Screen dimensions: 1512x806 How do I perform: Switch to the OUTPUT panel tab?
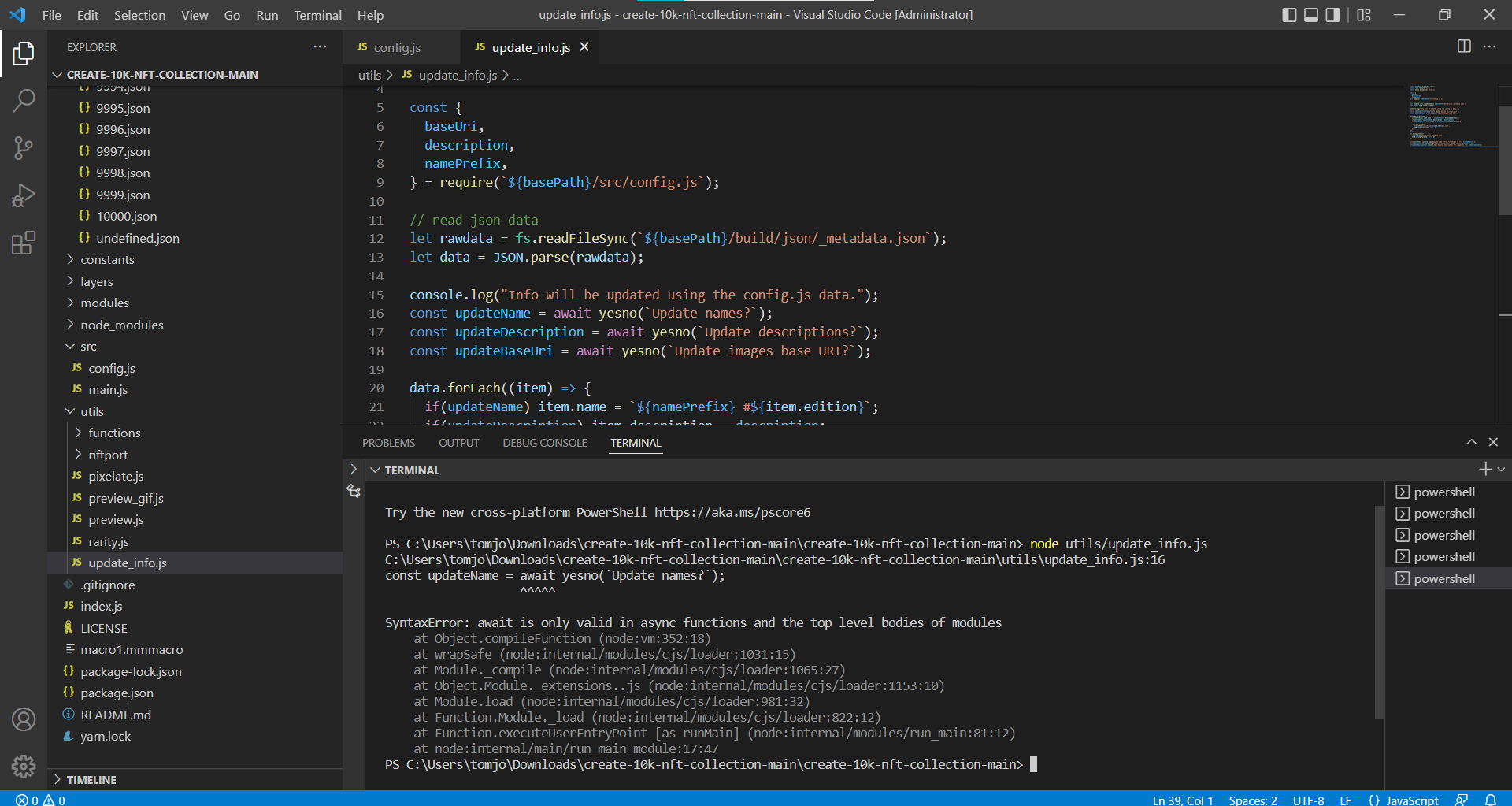[x=458, y=443]
